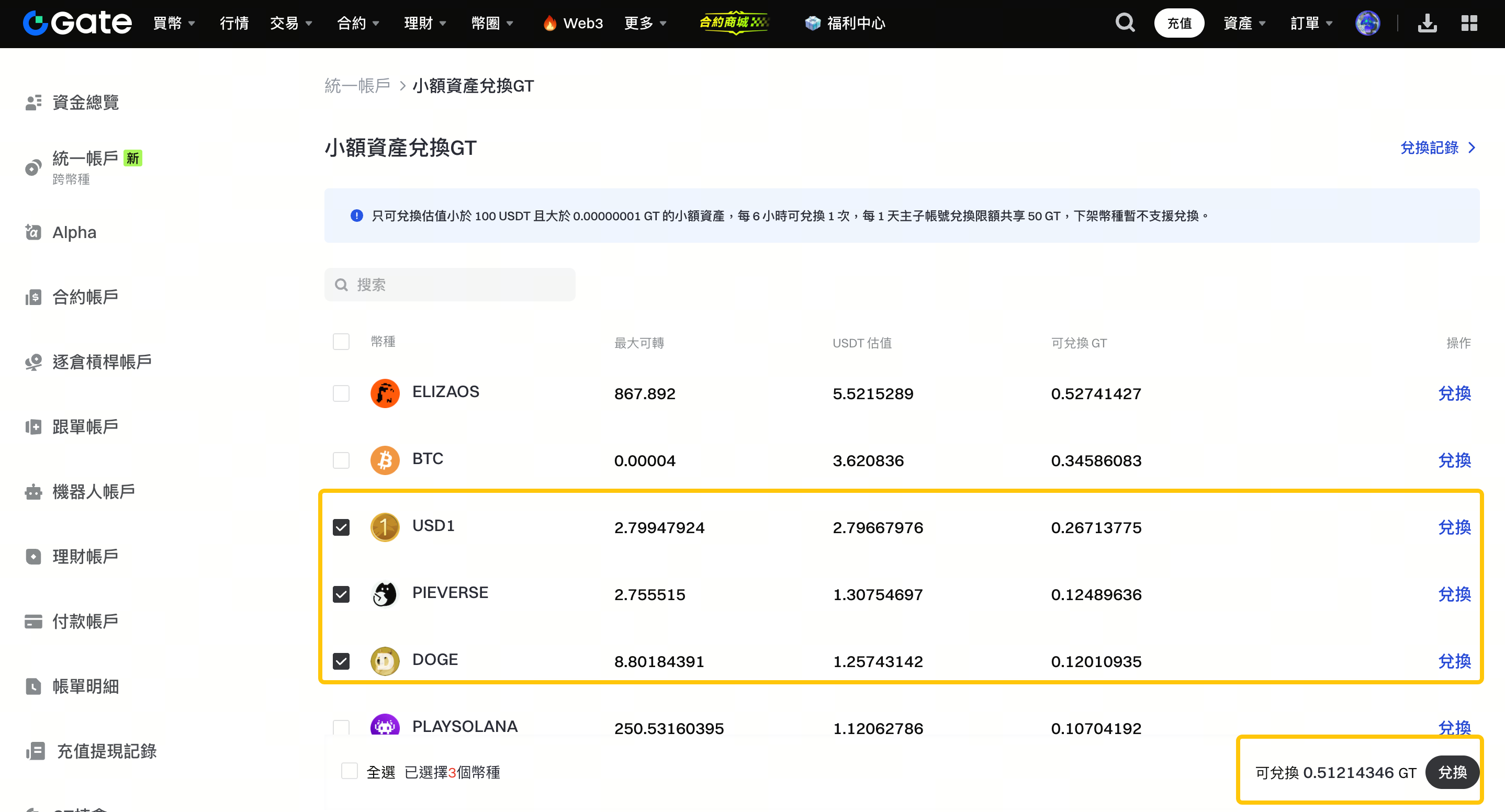Open 資金總覽 in the sidebar
1505x812 pixels.
point(85,103)
